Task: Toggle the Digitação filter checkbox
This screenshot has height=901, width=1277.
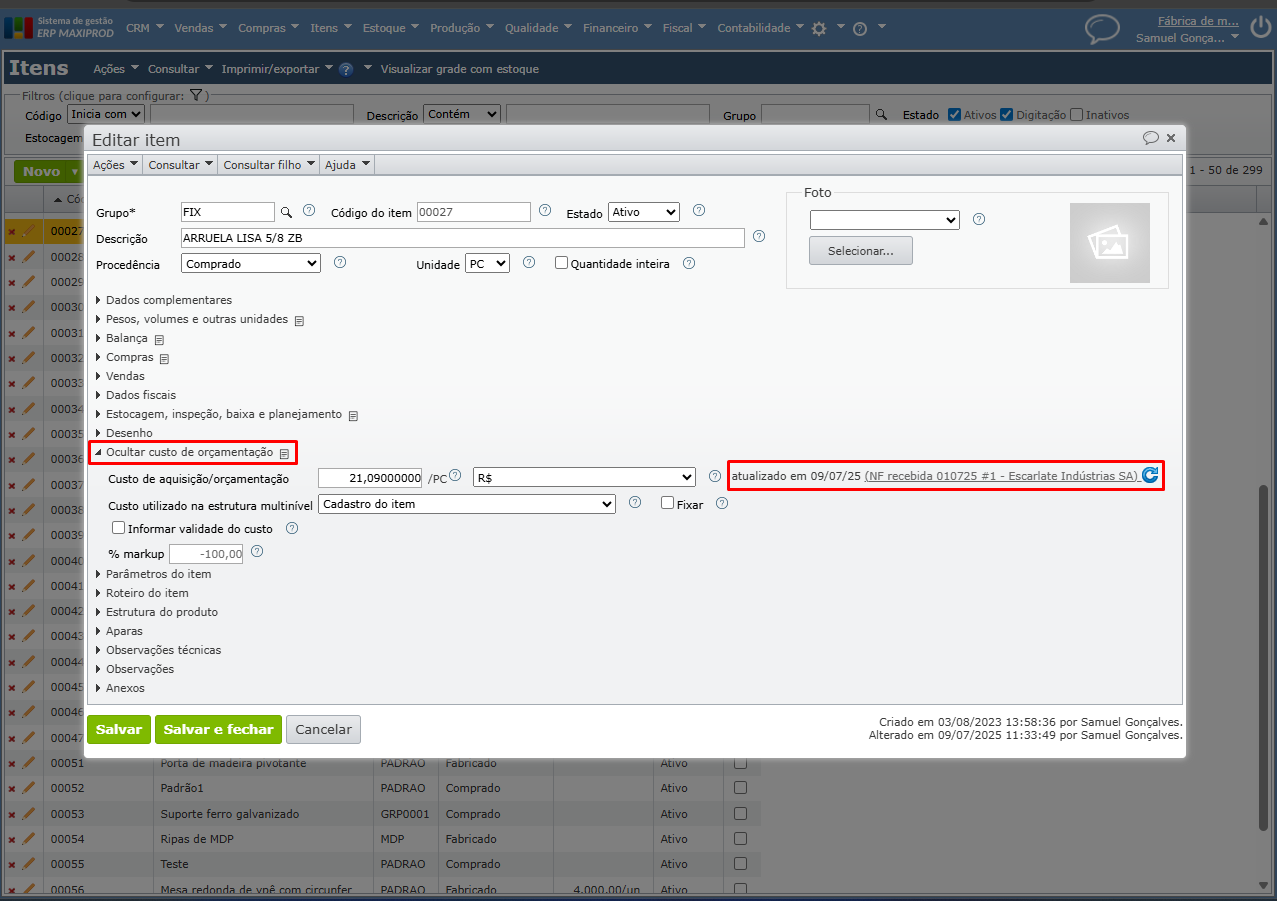Action: pos(1006,114)
